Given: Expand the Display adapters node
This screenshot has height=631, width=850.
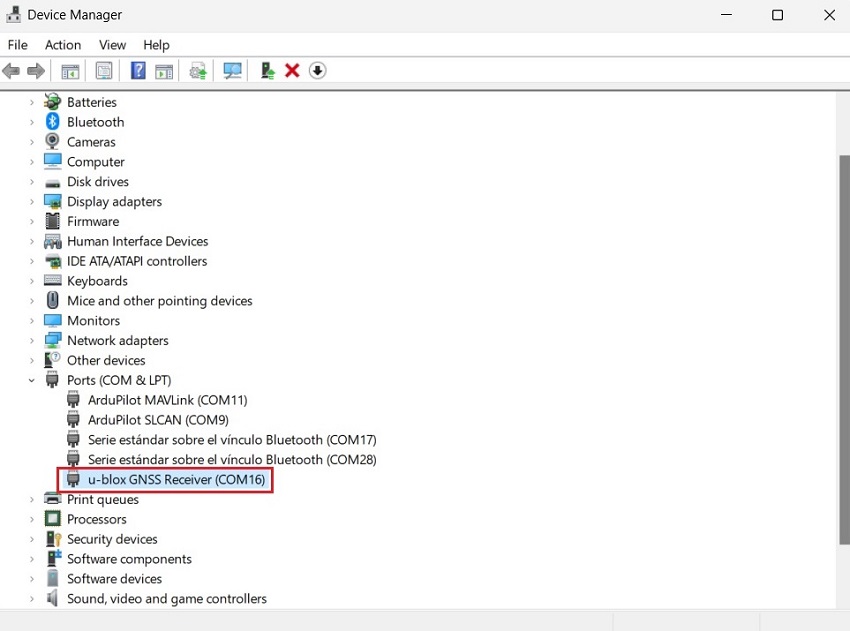Looking at the screenshot, I should pos(32,202).
